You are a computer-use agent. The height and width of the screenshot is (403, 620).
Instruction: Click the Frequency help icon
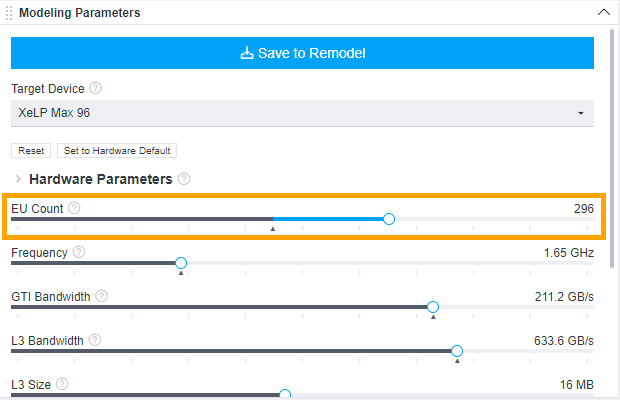tap(79, 252)
